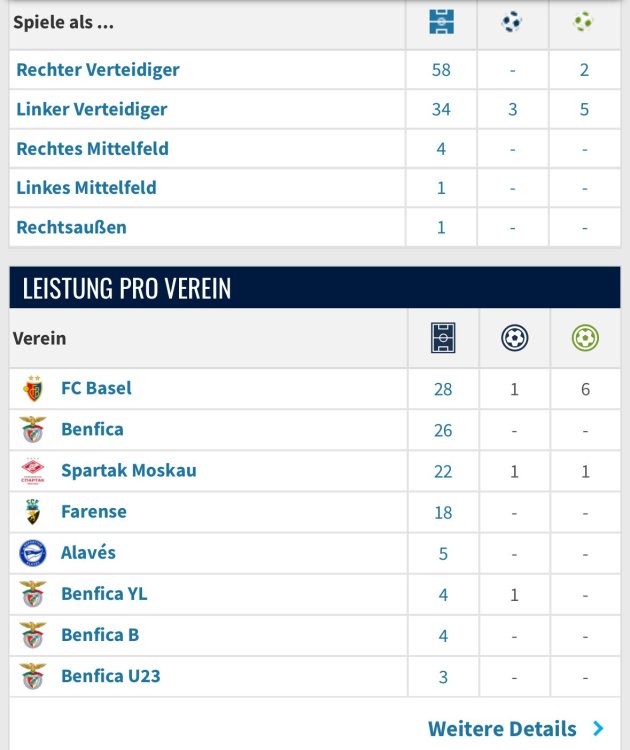Click the Alavés club logo
Viewport: 630px width, 750px height.
[33, 553]
